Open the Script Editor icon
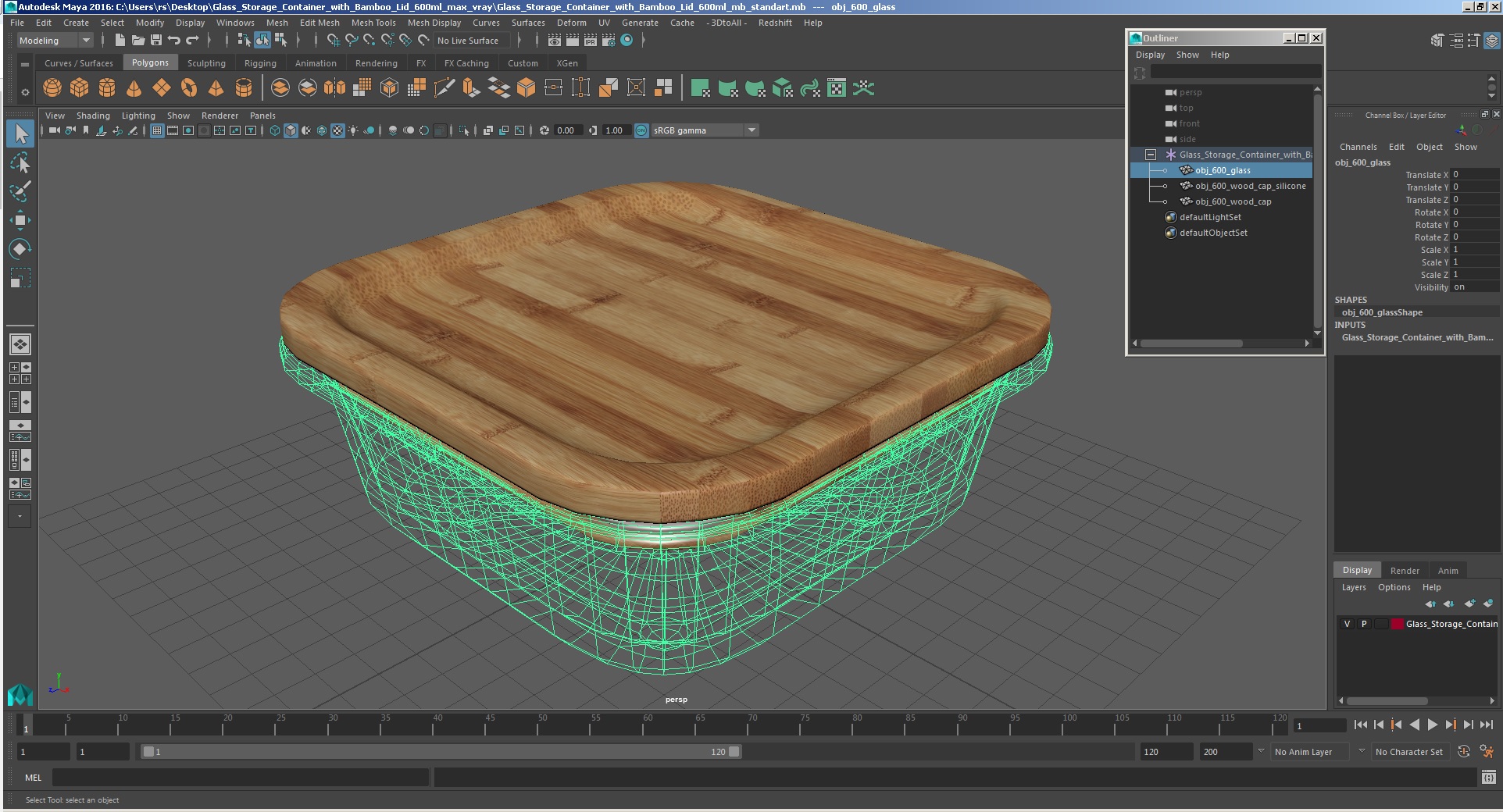Image resolution: width=1503 pixels, height=812 pixels. tap(1488, 778)
